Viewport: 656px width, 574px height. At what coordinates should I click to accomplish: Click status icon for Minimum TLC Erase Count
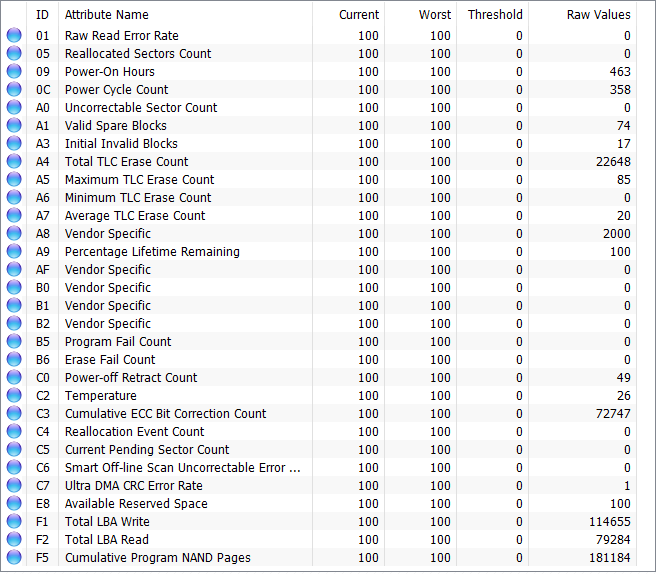pos(14,197)
